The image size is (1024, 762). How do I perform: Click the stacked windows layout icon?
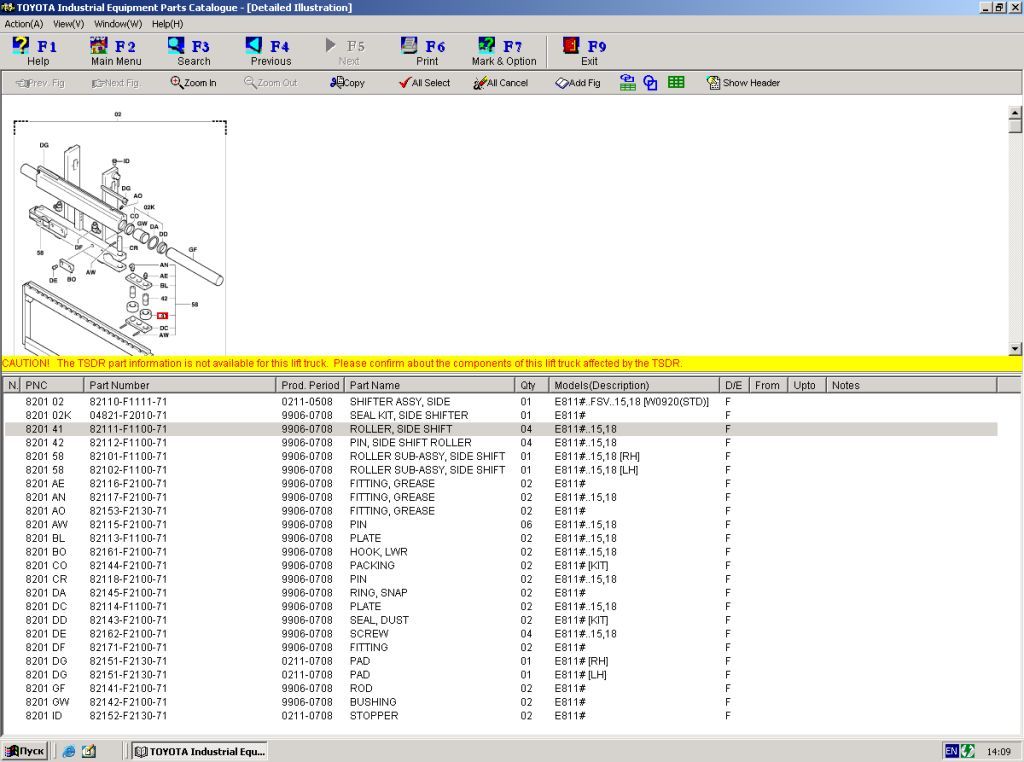pyautogui.click(x=628, y=83)
